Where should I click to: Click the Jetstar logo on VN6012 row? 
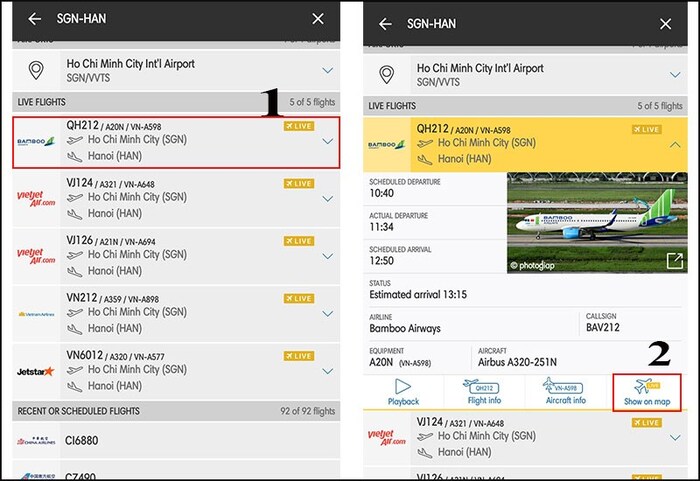coord(36,371)
